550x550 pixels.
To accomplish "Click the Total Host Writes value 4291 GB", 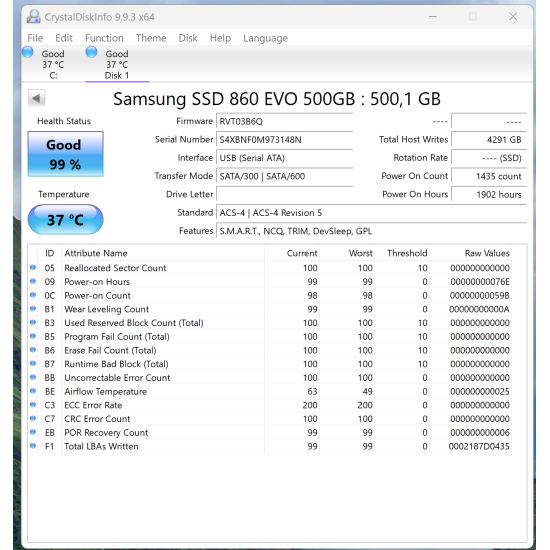I will [x=489, y=140].
